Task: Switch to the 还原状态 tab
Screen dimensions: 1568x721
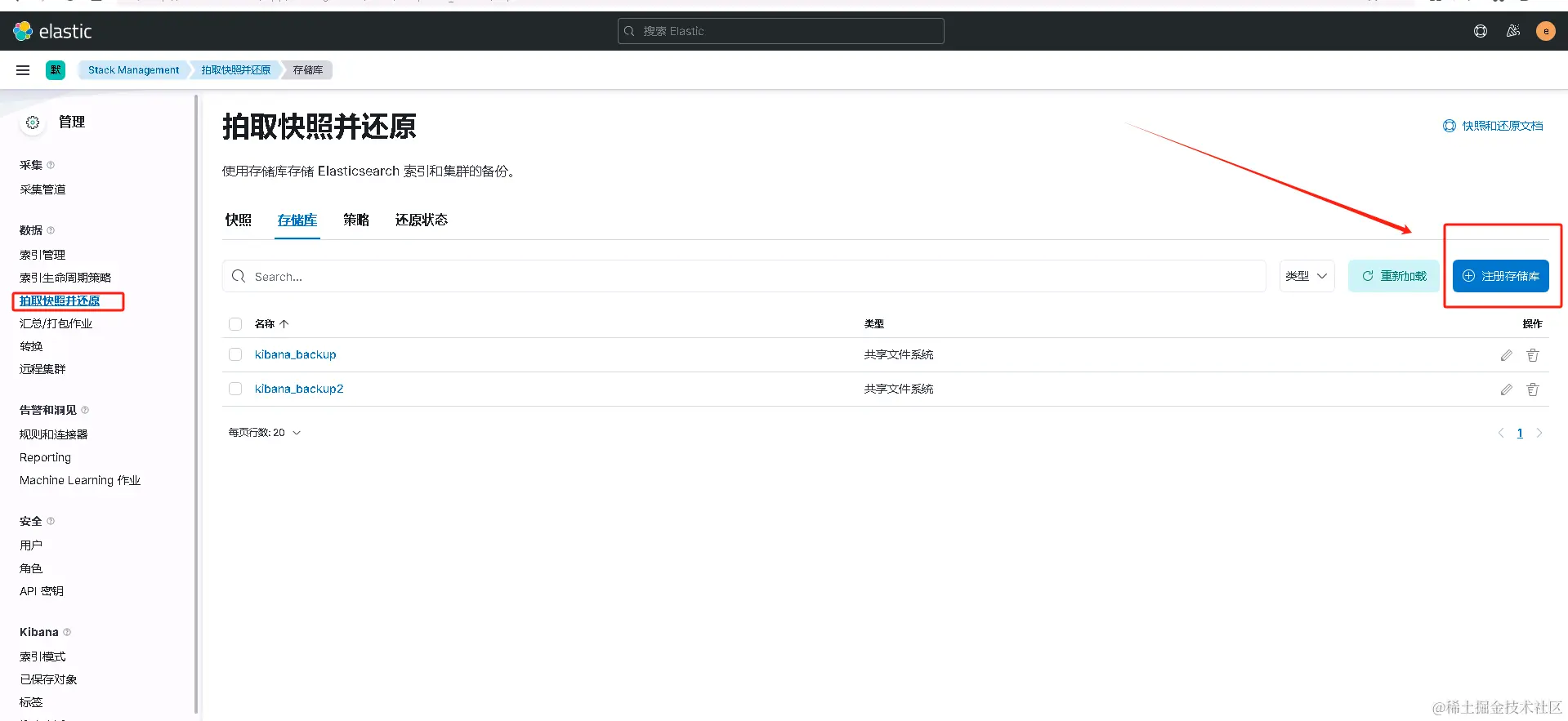Action: tap(422, 220)
